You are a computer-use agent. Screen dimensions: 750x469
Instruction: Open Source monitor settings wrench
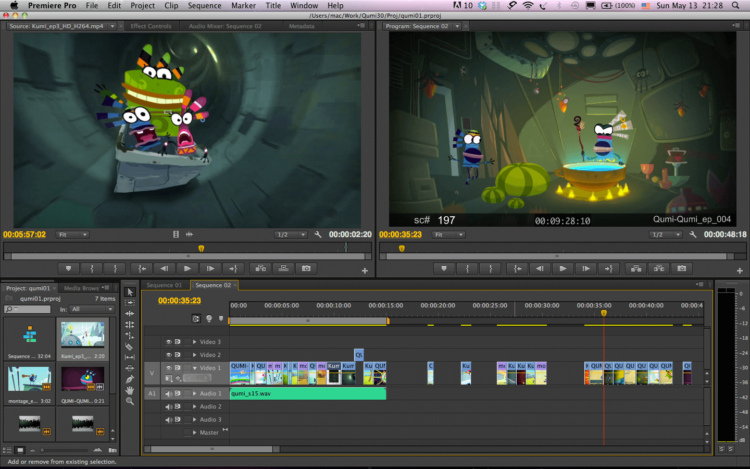(318, 235)
